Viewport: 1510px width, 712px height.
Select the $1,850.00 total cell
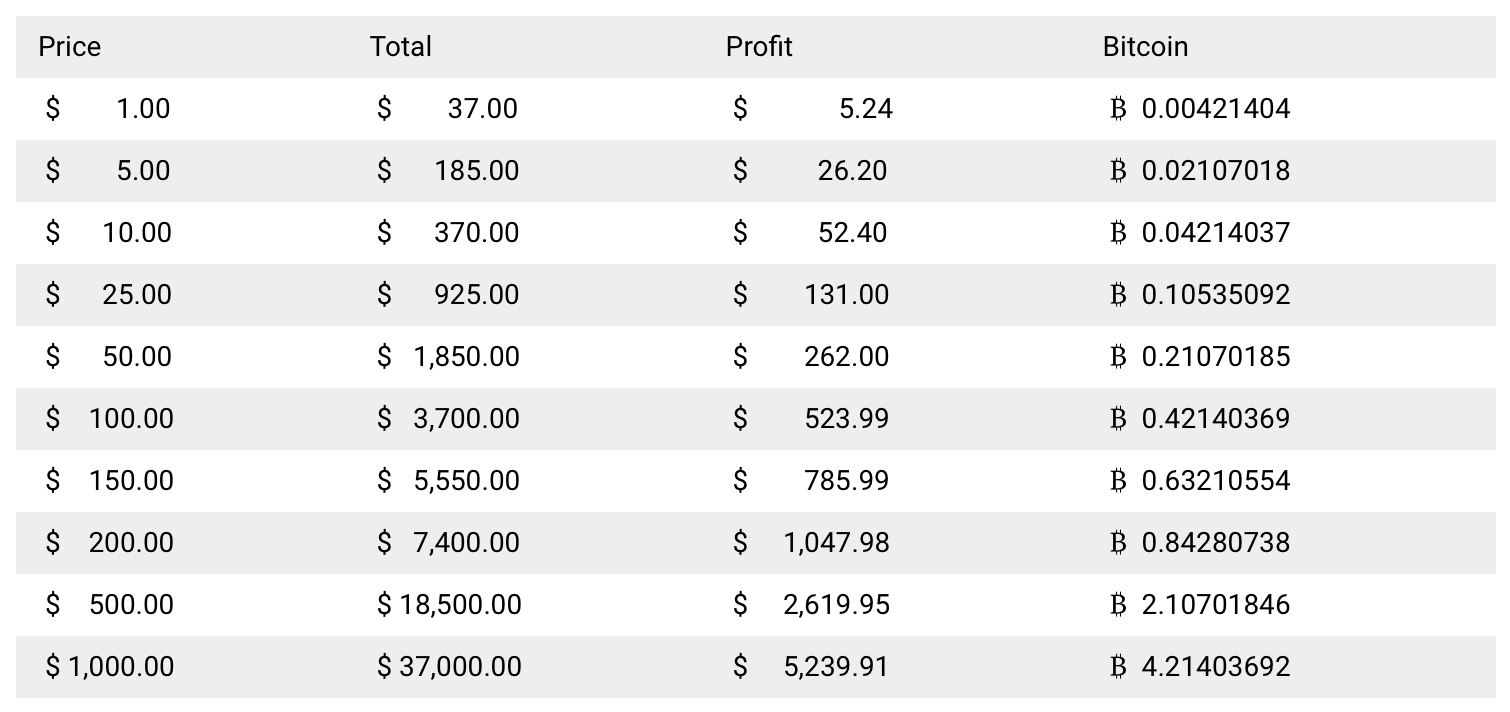448,356
